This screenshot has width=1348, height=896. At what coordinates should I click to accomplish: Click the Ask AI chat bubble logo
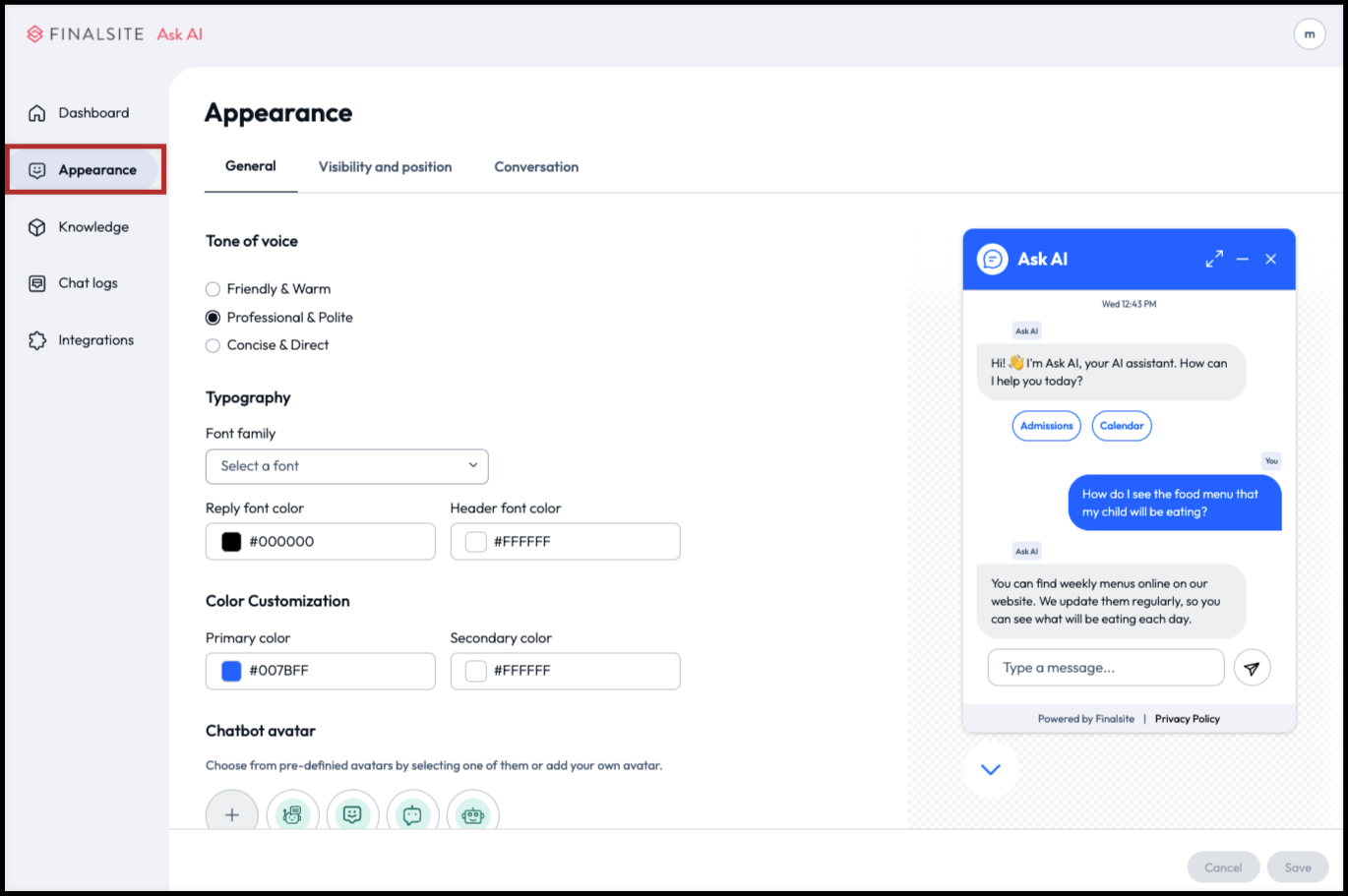tap(993, 259)
